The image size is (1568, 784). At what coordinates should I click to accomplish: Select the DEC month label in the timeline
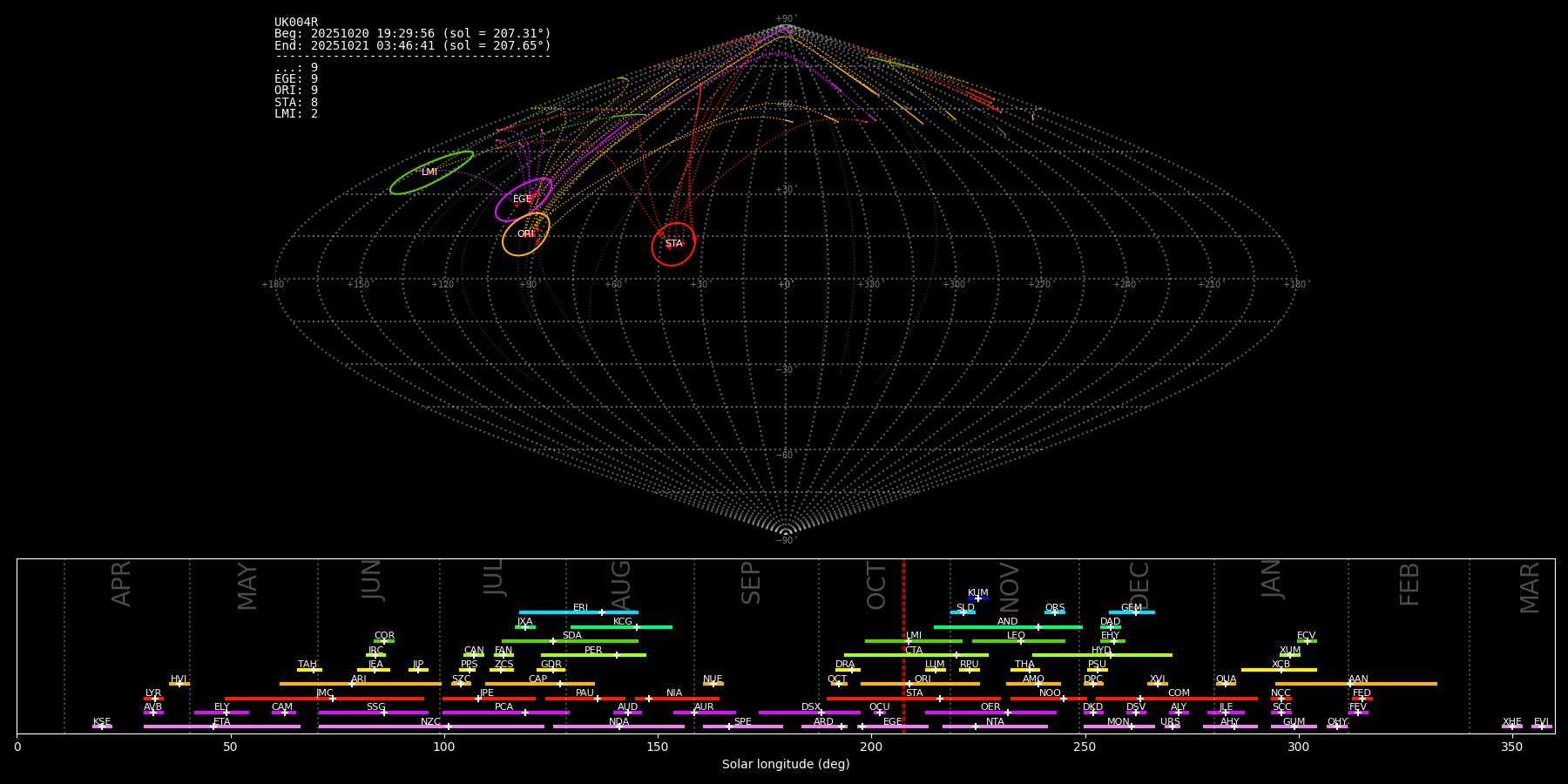(1139, 585)
